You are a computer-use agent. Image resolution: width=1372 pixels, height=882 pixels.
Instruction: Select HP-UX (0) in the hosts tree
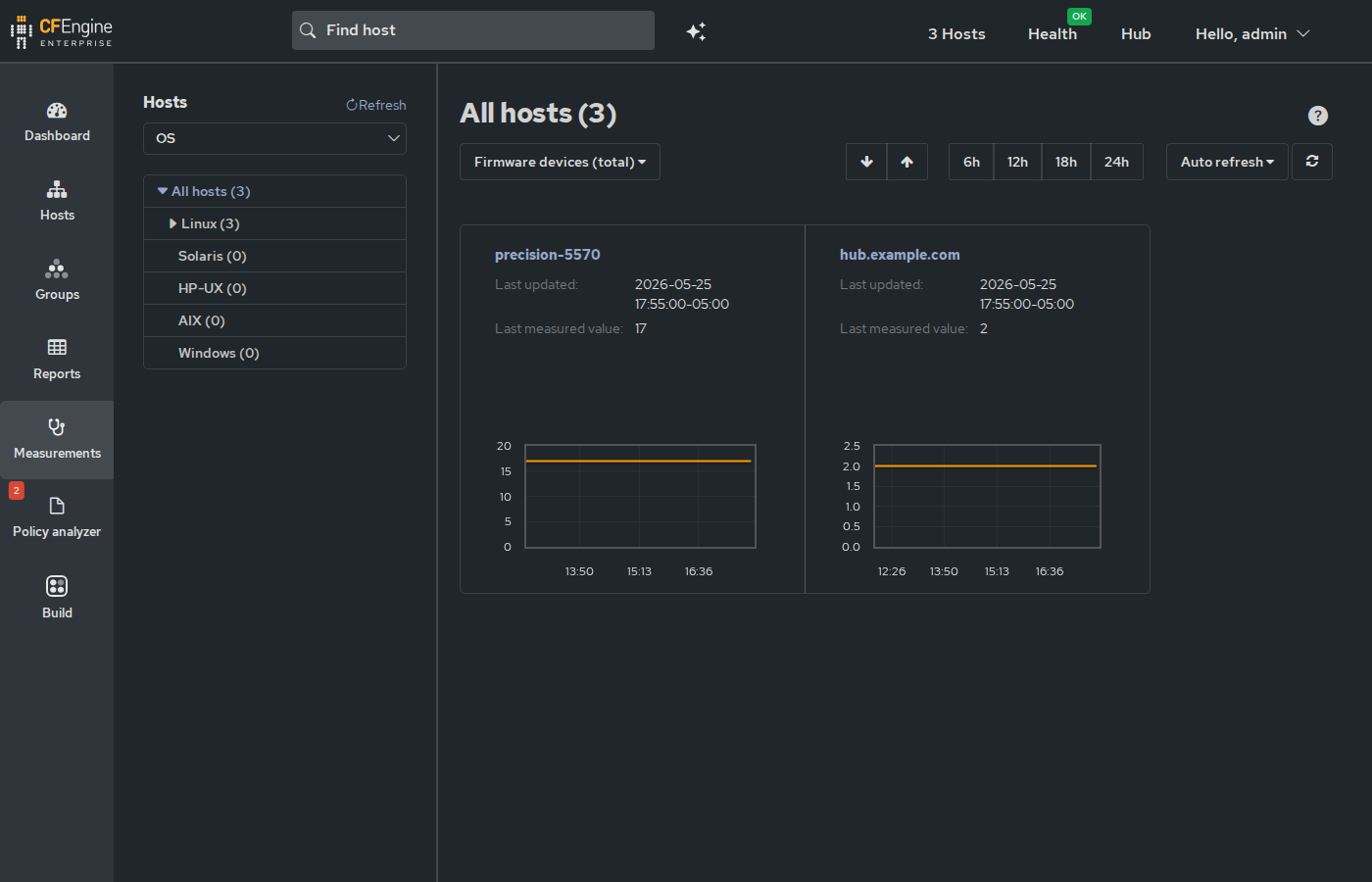213,288
